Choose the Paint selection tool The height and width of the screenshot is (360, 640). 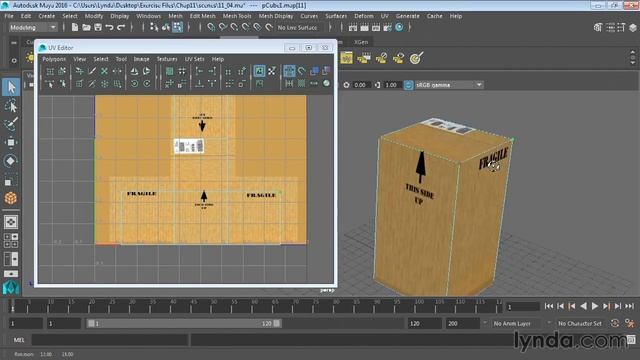(x=11, y=124)
